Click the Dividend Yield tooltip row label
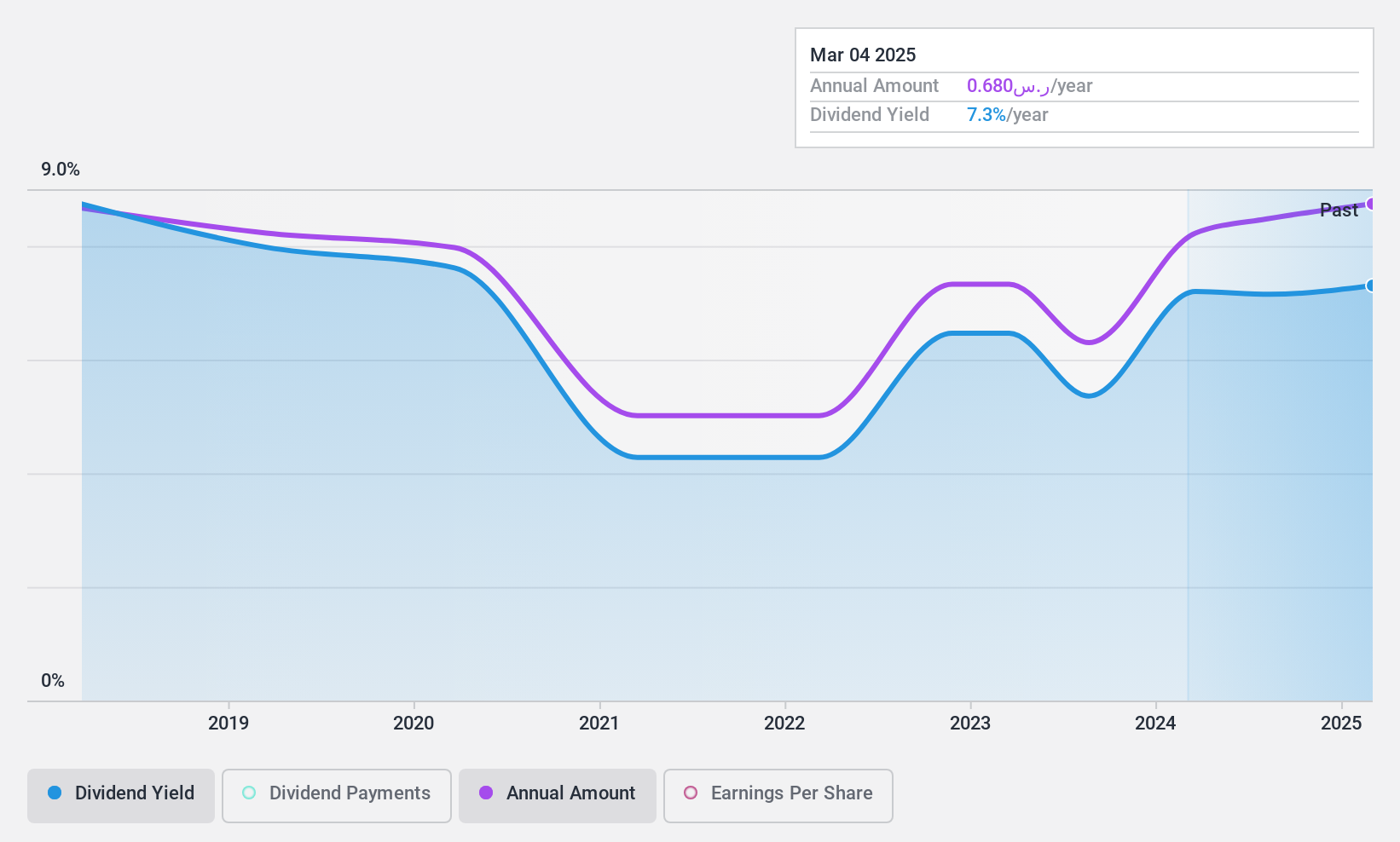The height and width of the screenshot is (842, 1400). [x=870, y=115]
